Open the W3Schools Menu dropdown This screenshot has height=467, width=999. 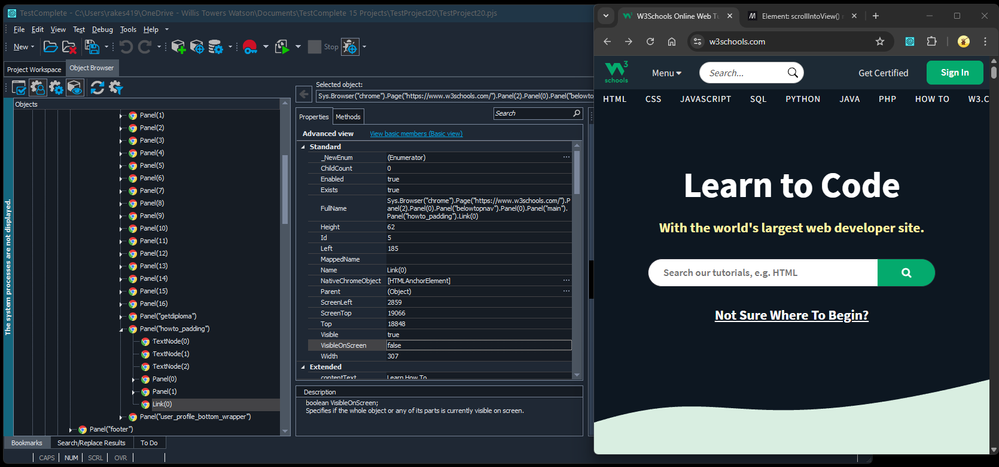666,73
